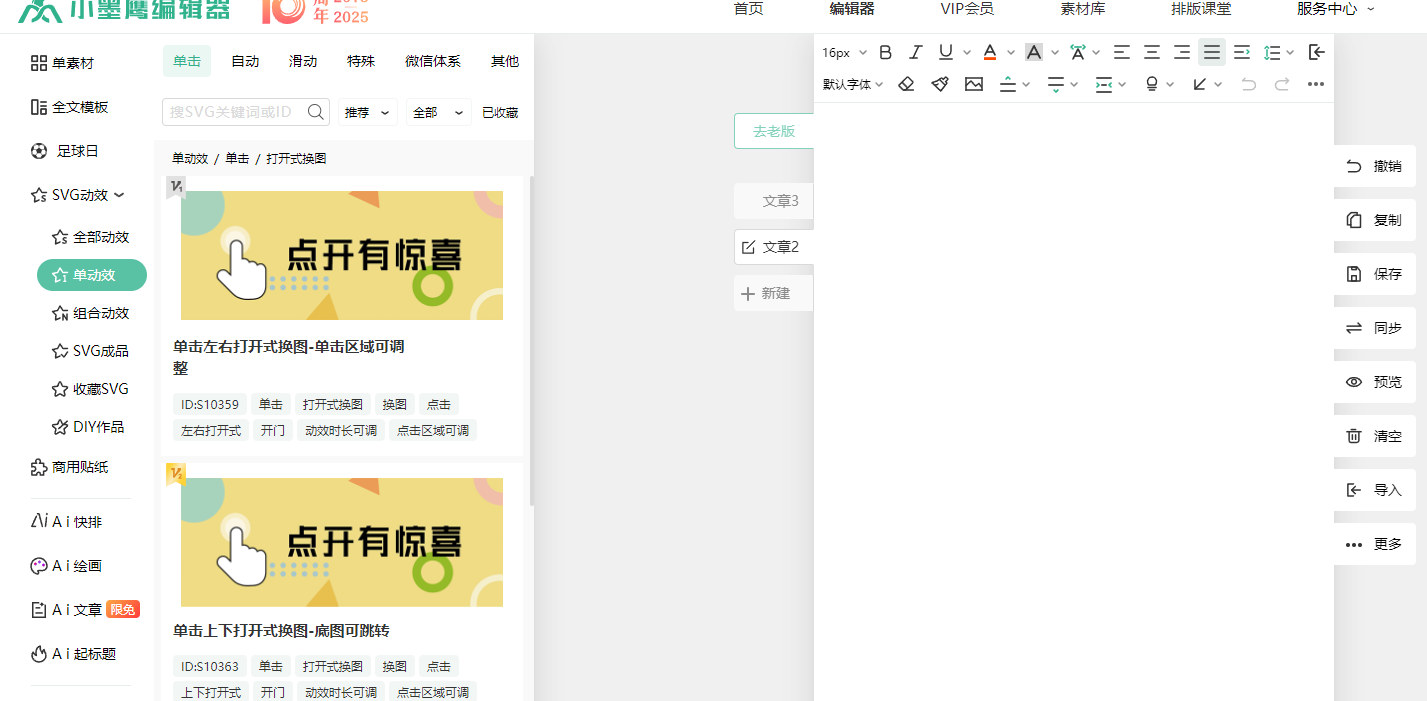The image size is (1427, 701).
Task: Toggle justify alignment button
Action: coord(1212,52)
